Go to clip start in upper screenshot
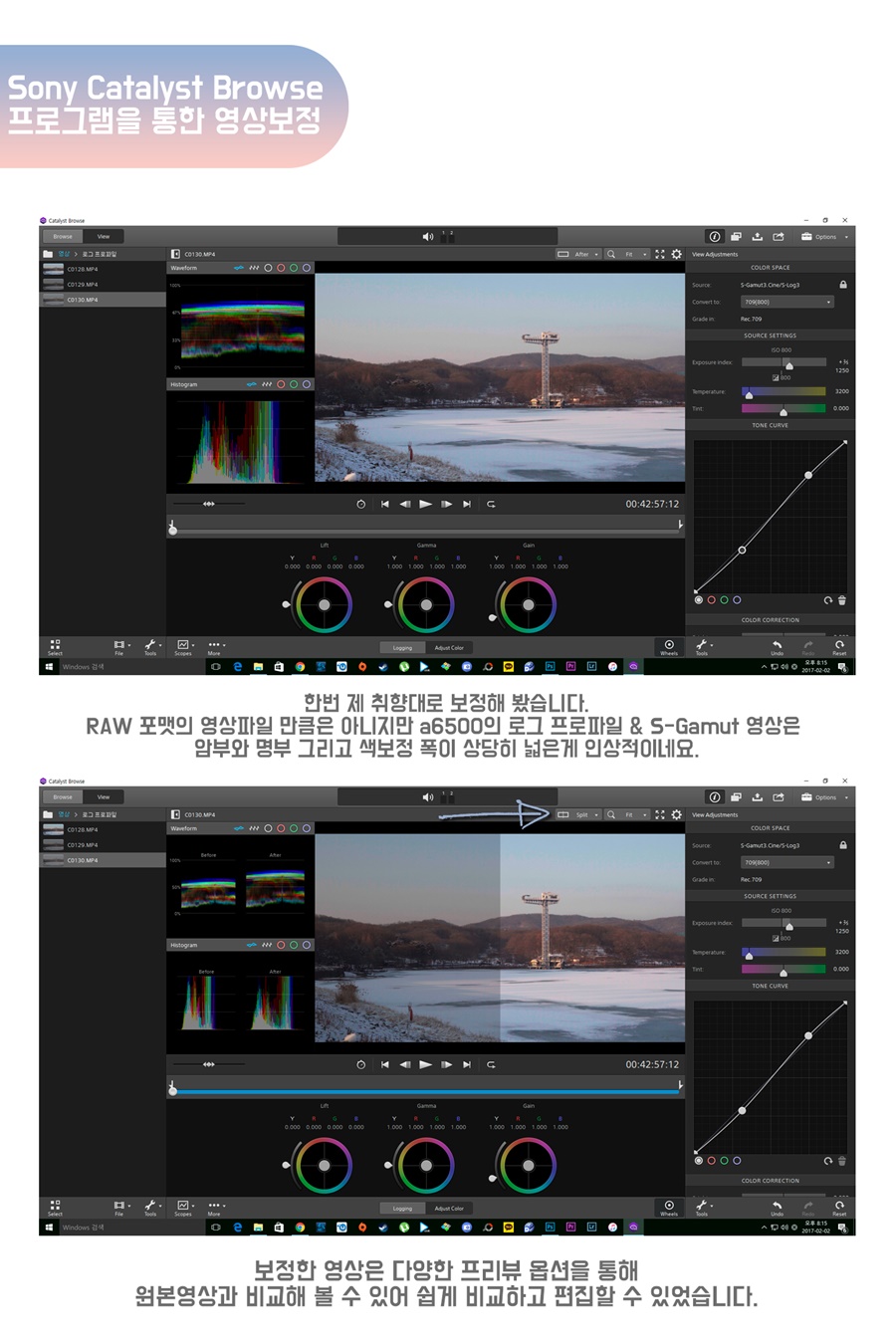The height and width of the screenshot is (1344, 896). [x=384, y=504]
